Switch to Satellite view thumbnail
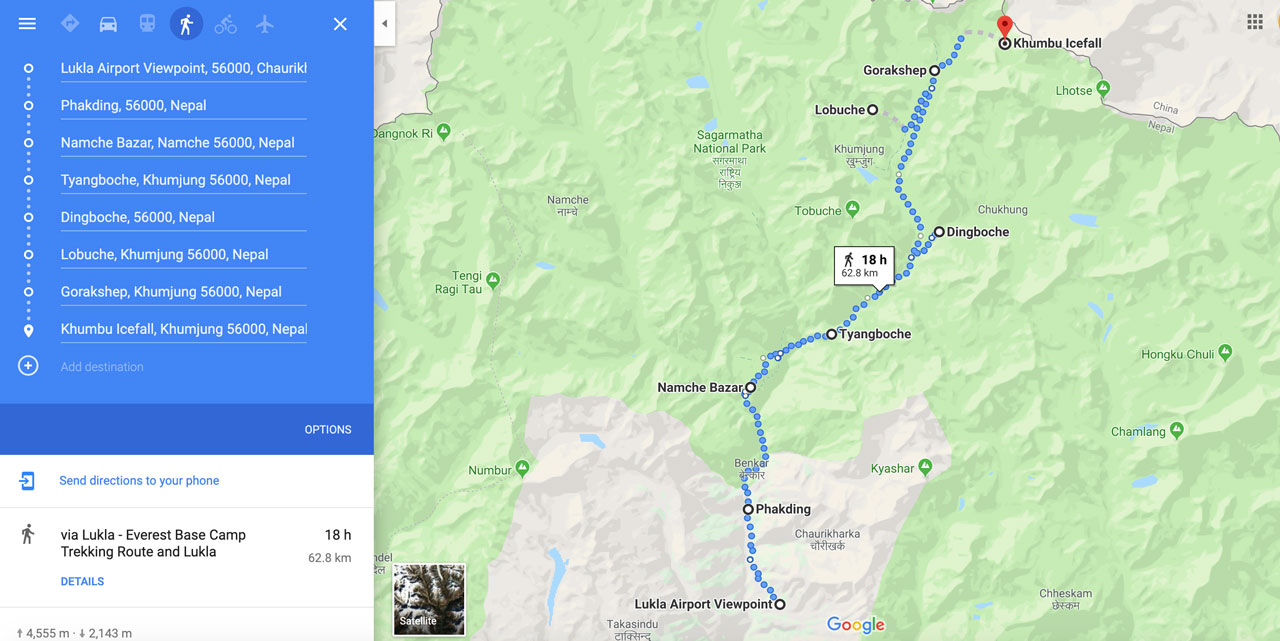Viewport: 1280px width, 641px height. pos(429,599)
